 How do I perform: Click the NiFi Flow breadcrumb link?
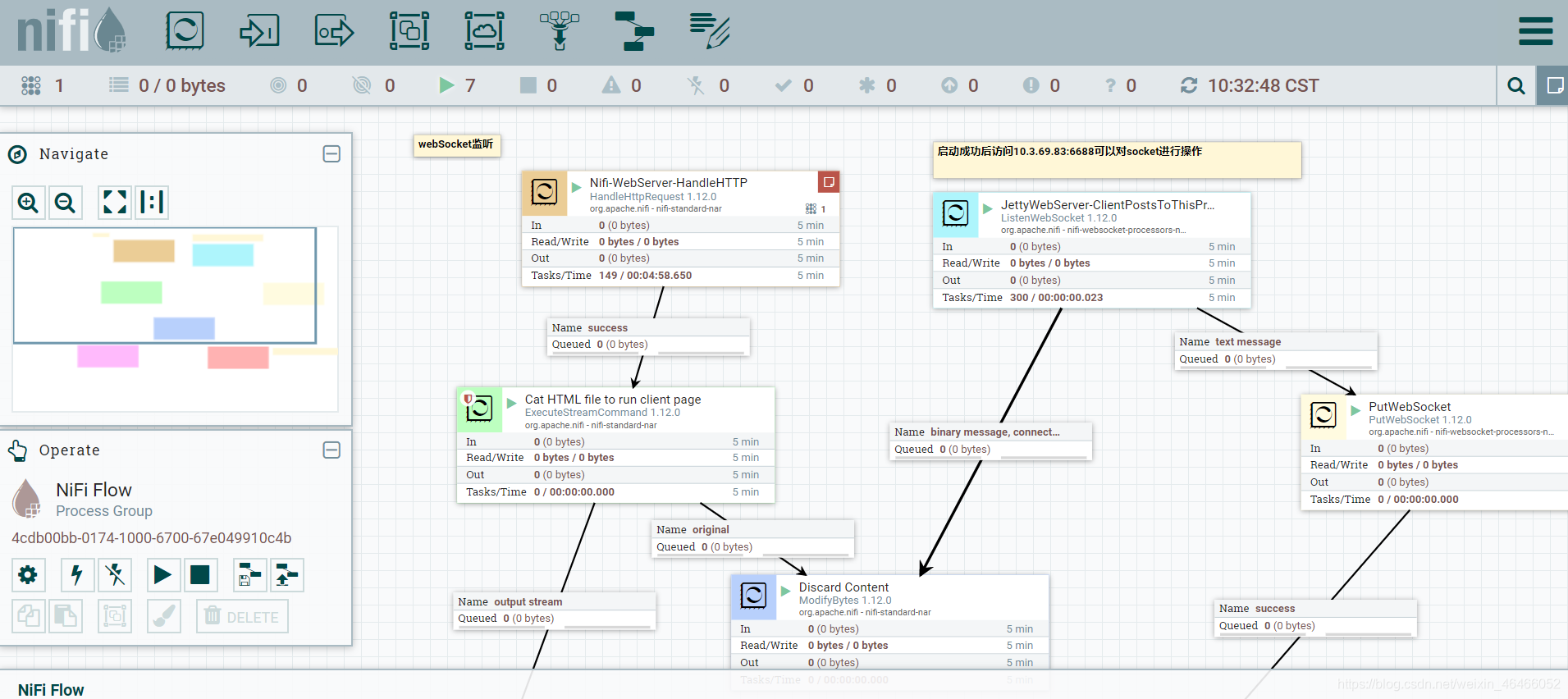51,689
